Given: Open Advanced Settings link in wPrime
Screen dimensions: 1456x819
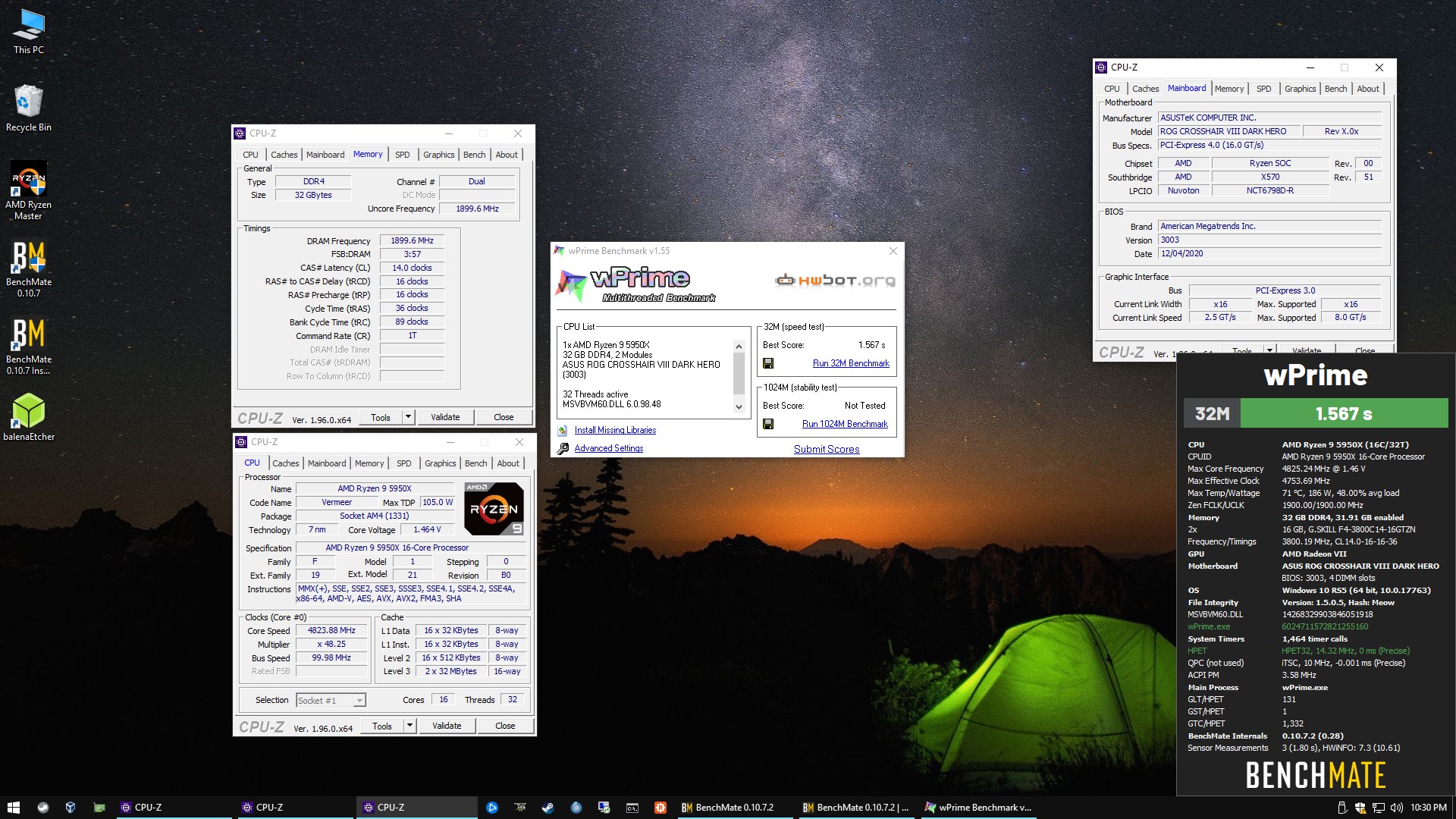Looking at the screenshot, I should tap(609, 448).
